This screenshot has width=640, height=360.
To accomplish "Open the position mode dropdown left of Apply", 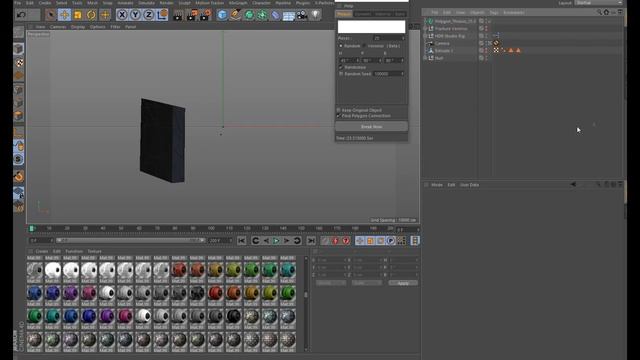I will 331,283.
